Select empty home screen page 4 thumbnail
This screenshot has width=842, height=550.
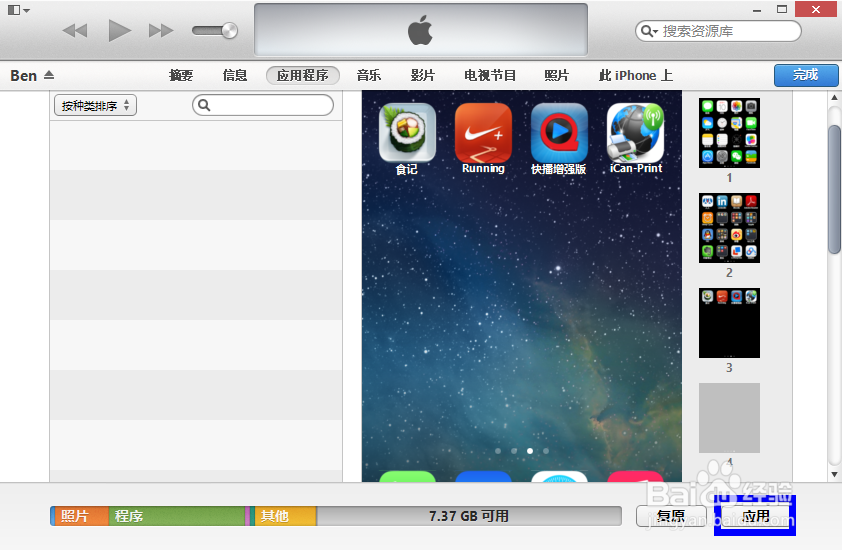click(729, 418)
